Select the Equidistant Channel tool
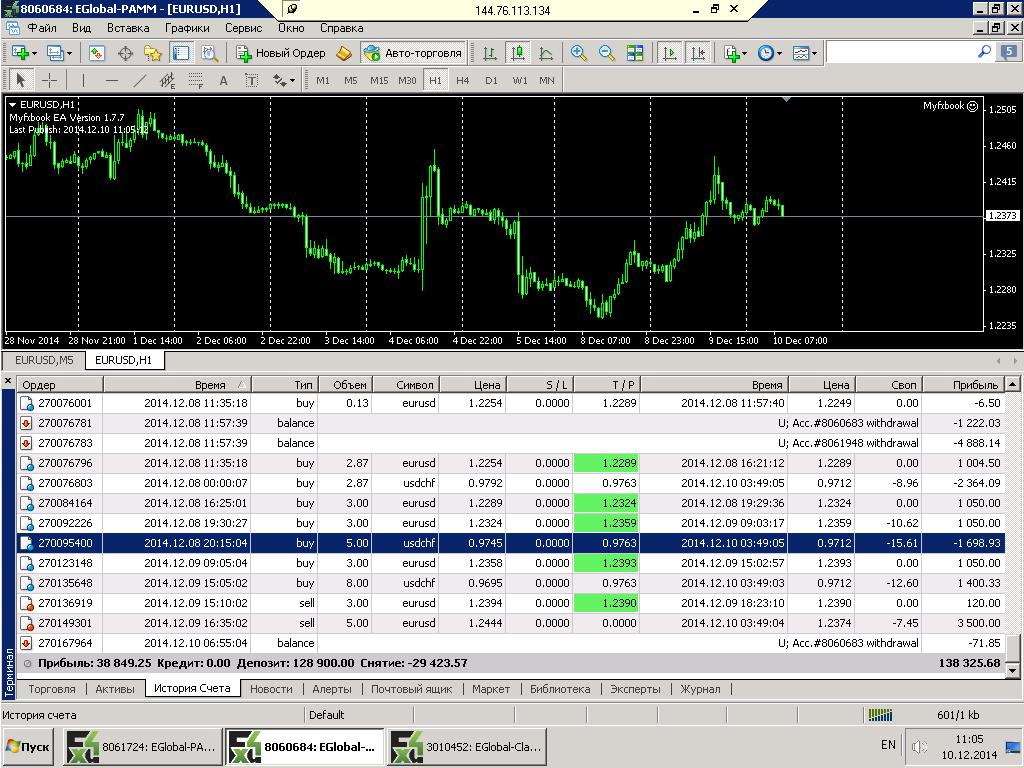 [168, 80]
